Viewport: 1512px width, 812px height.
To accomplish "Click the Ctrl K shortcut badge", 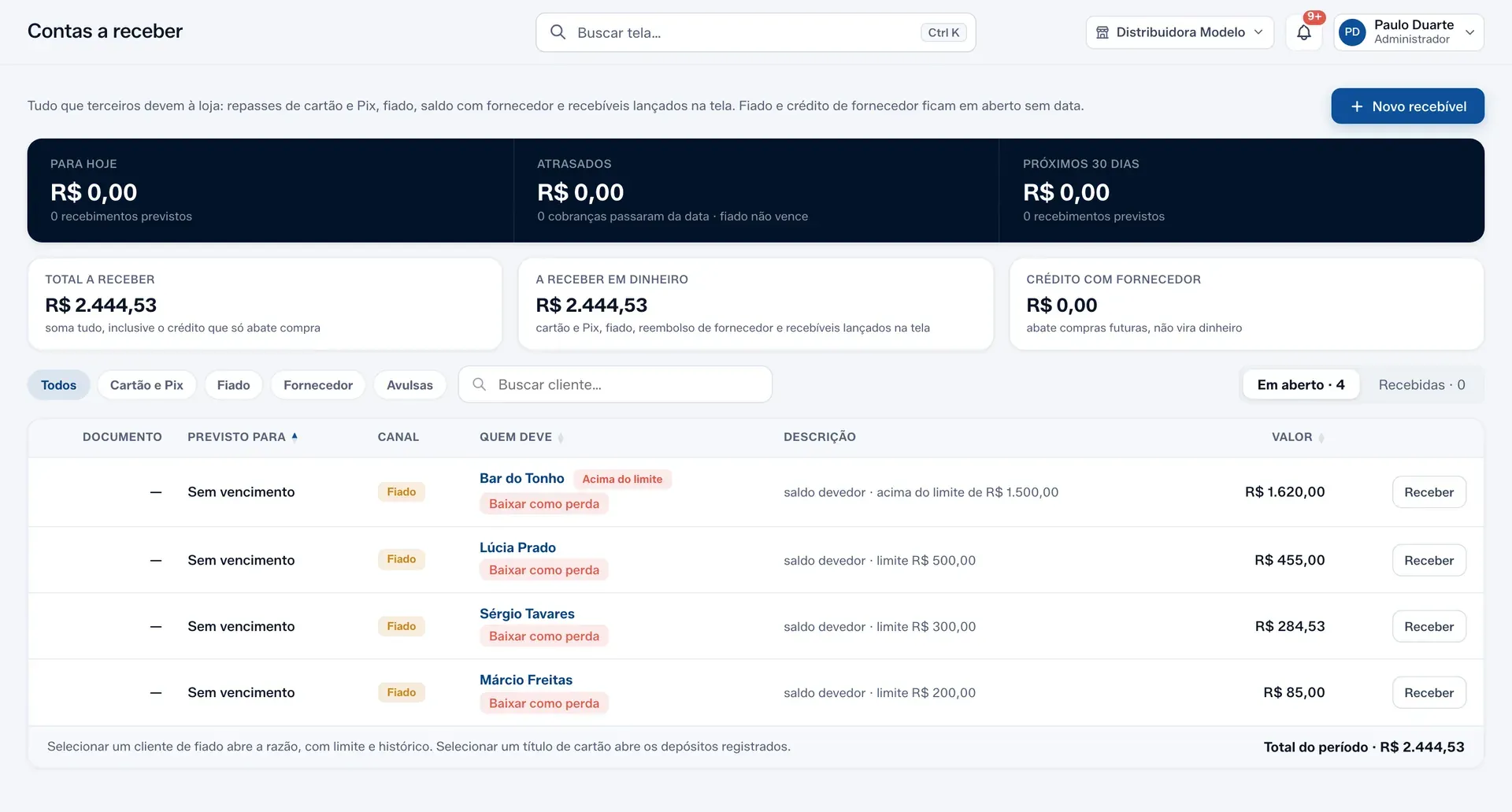I will [x=943, y=32].
